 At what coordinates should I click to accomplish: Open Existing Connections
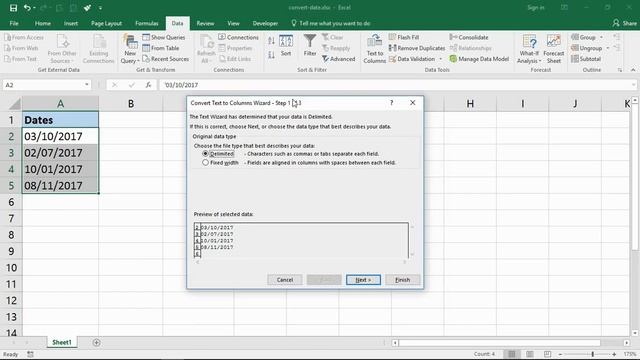(98, 49)
